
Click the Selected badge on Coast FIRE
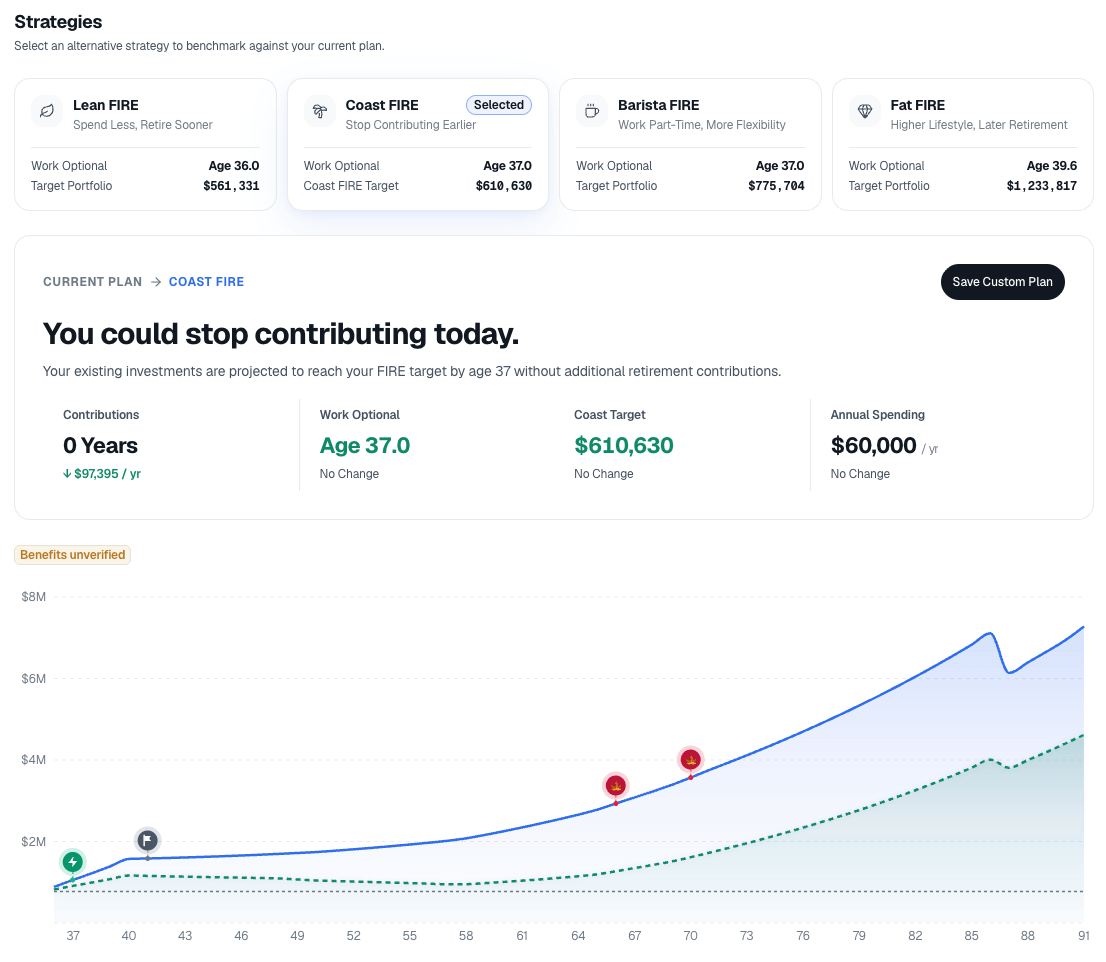coord(499,104)
